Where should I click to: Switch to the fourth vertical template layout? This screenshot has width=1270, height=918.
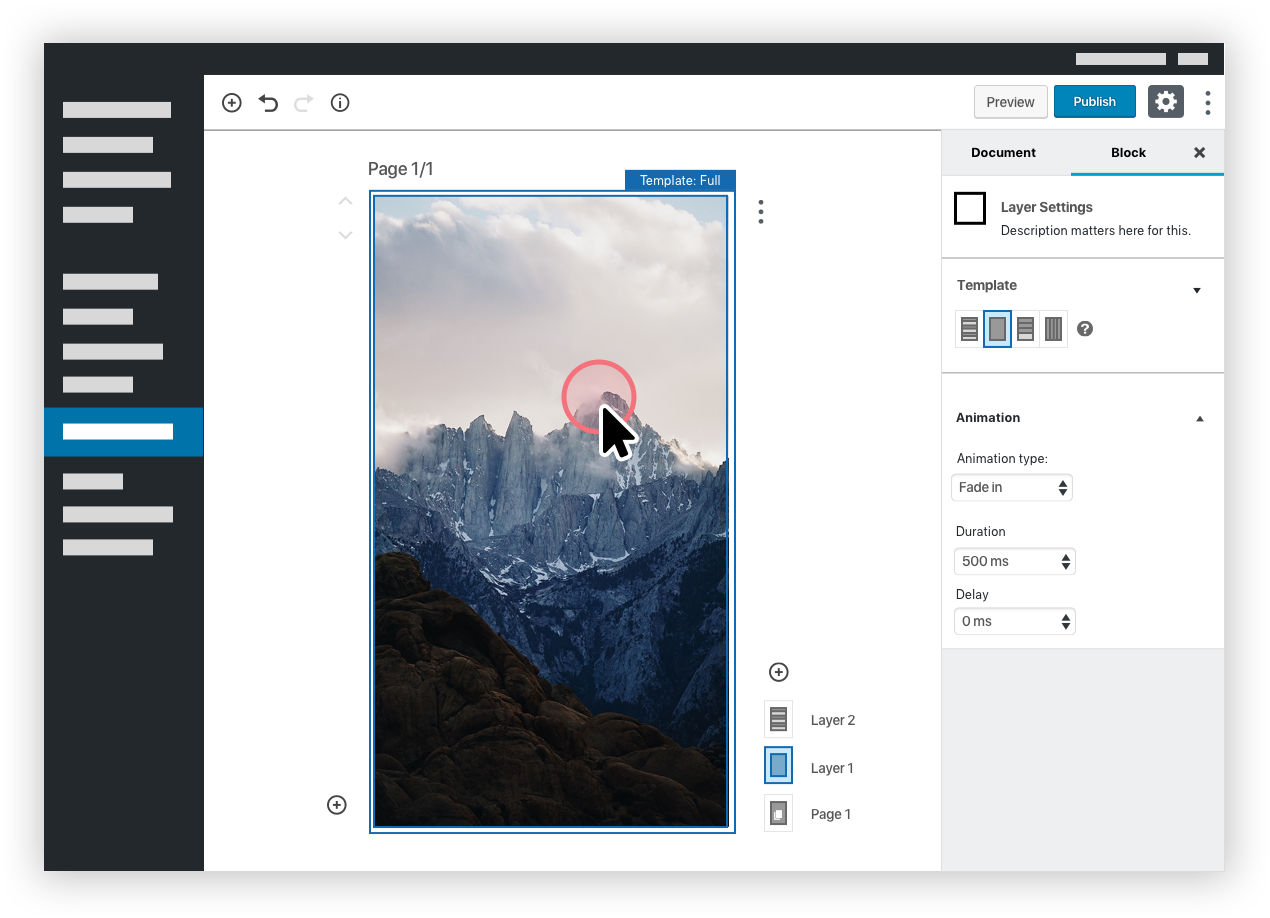click(1053, 328)
